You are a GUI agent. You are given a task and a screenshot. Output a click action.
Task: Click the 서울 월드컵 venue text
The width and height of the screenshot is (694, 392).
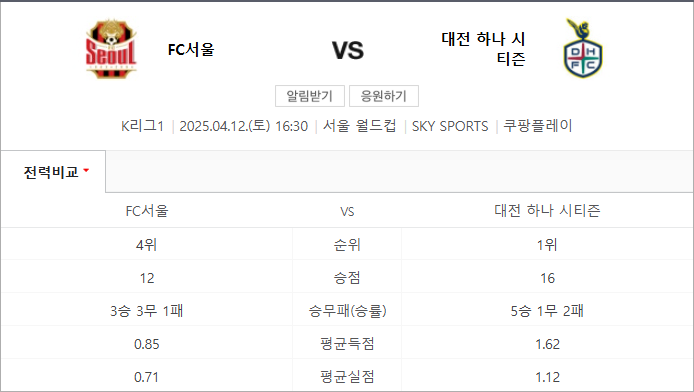click(359, 126)
